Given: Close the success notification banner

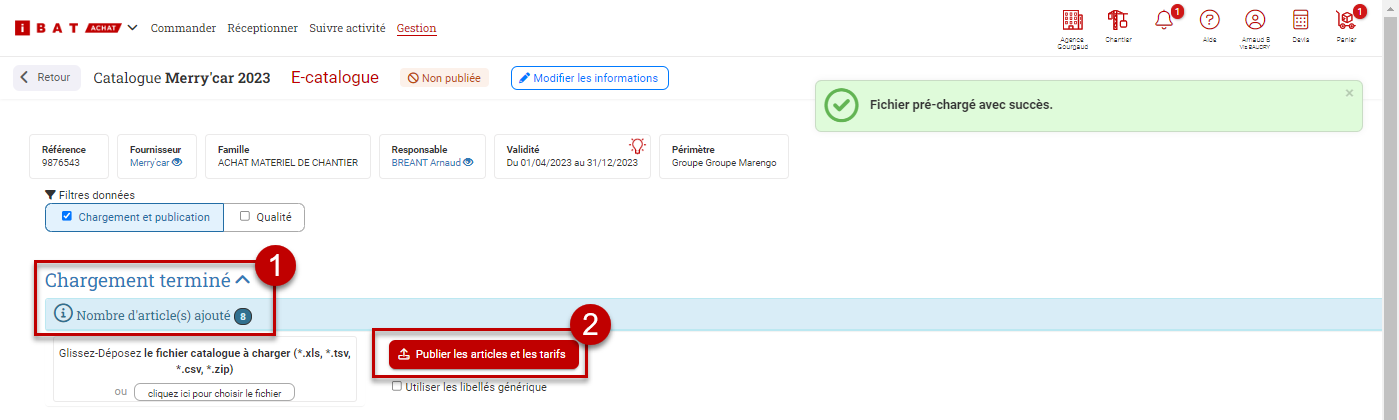Looking at the screenshot, I should (x=1349, y=93).
